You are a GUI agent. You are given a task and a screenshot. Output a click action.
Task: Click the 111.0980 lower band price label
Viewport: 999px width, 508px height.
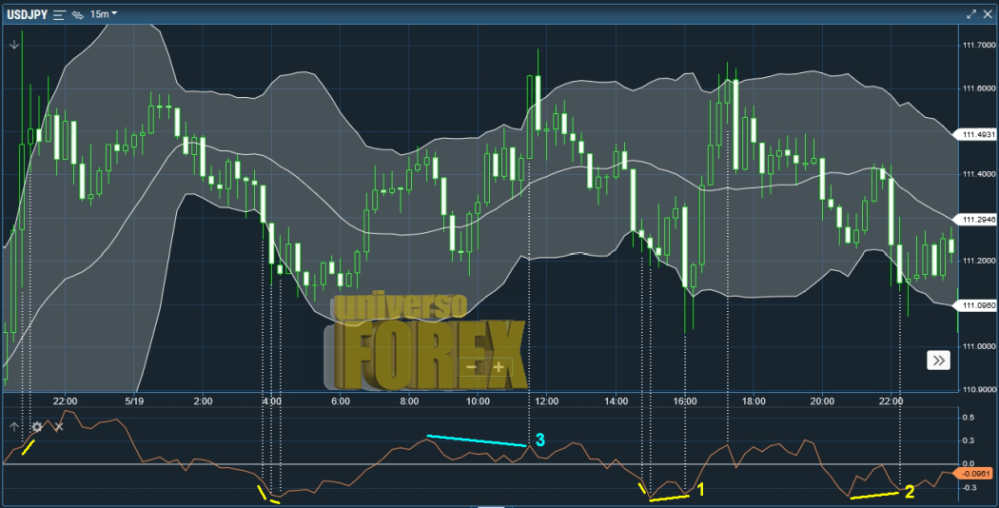click(x=976, y=304)
